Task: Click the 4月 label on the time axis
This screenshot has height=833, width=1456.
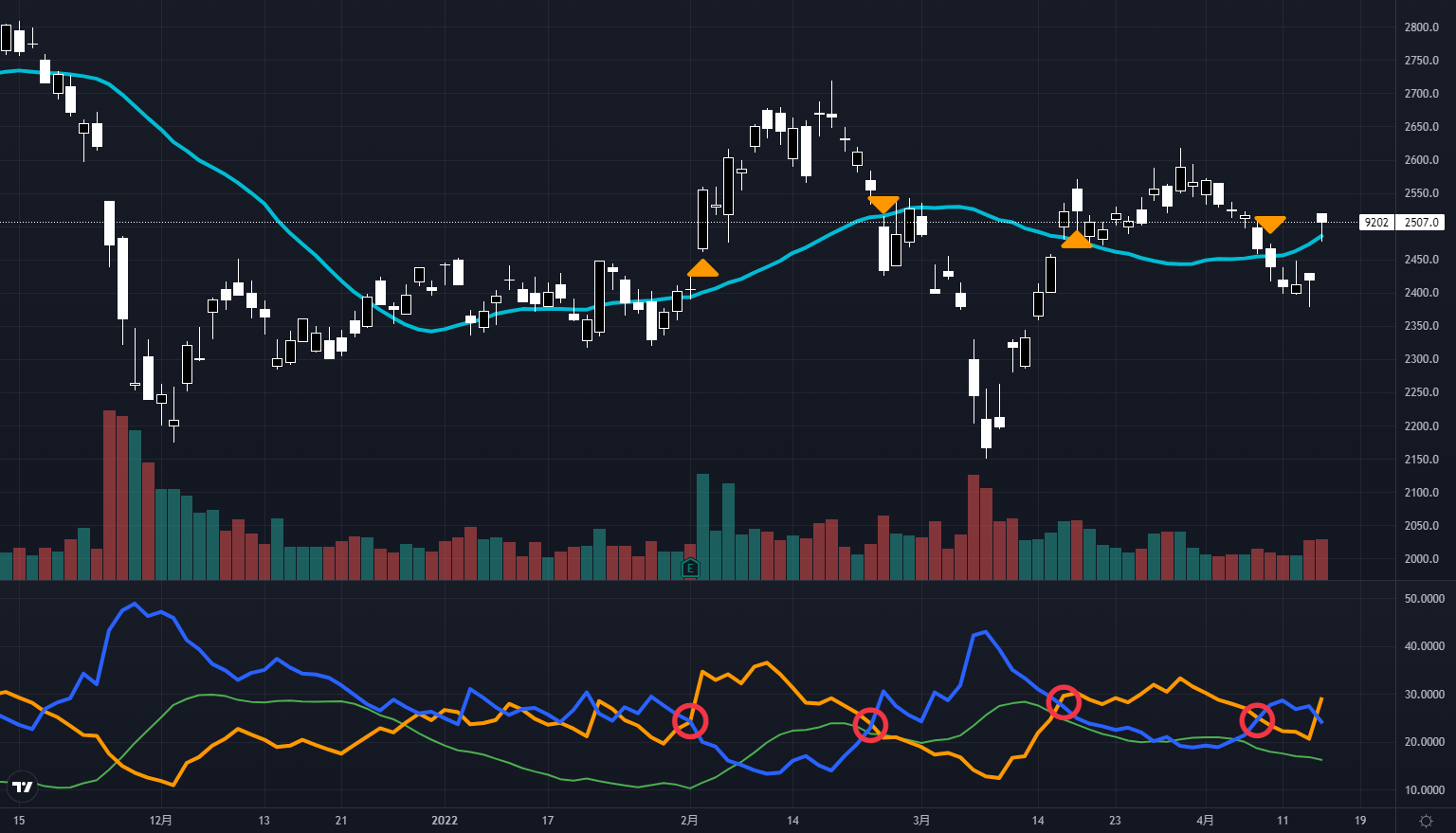Action: pyautogui.click(x=1205, y=821)
